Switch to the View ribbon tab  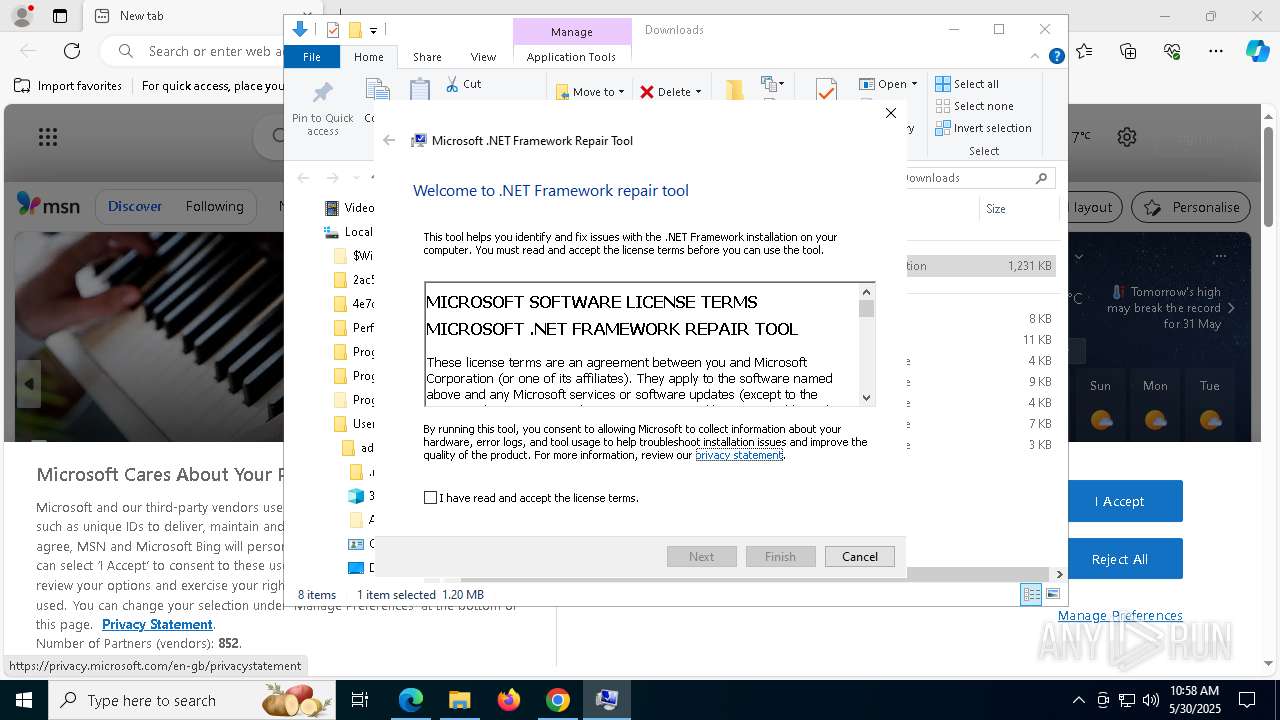[x=483, y=57]
